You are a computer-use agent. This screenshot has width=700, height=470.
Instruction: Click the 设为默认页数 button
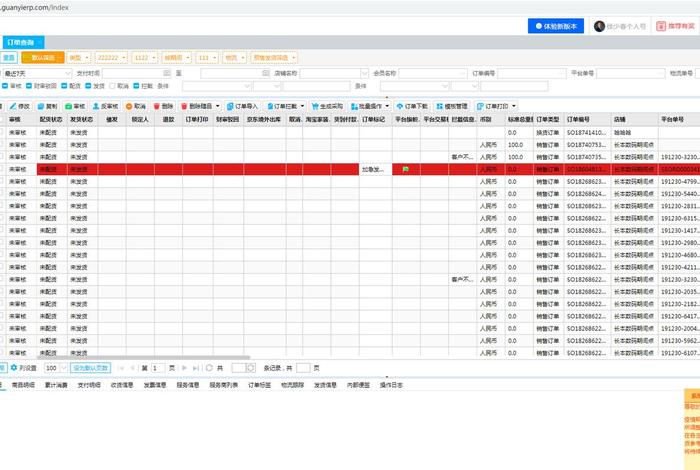(90, 368)
